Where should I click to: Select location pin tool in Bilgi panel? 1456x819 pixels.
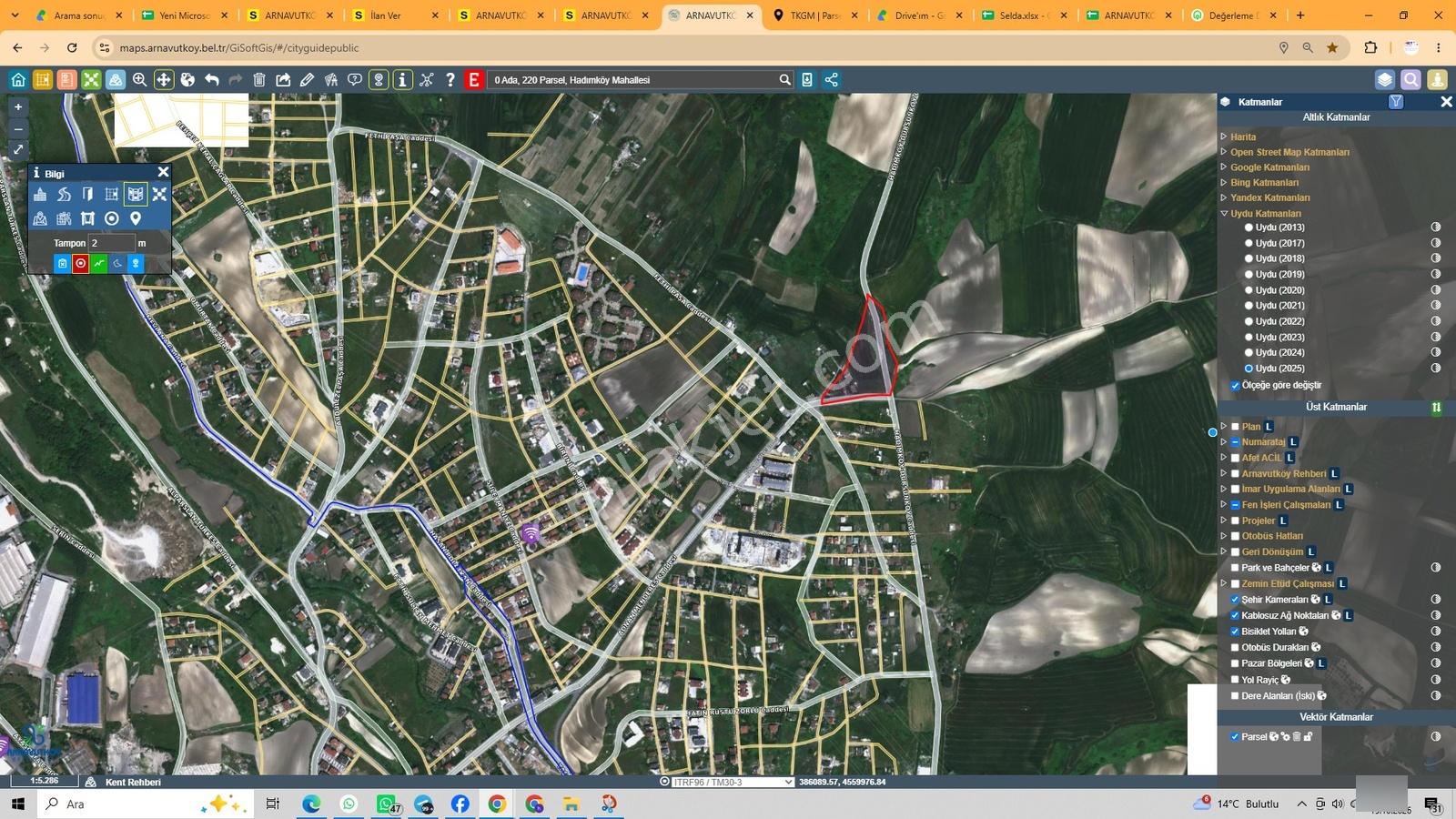click(136, 218)
